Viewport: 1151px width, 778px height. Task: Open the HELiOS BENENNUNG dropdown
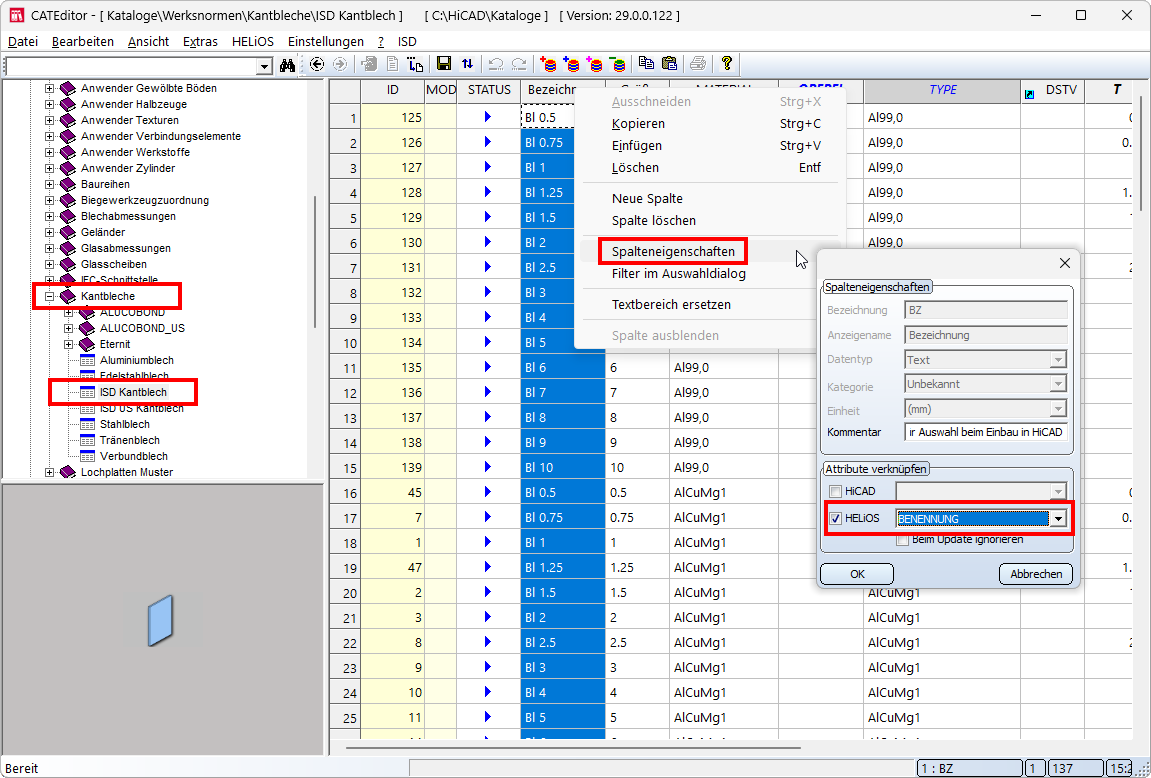pyautogui.click(x=1057, y=518)
